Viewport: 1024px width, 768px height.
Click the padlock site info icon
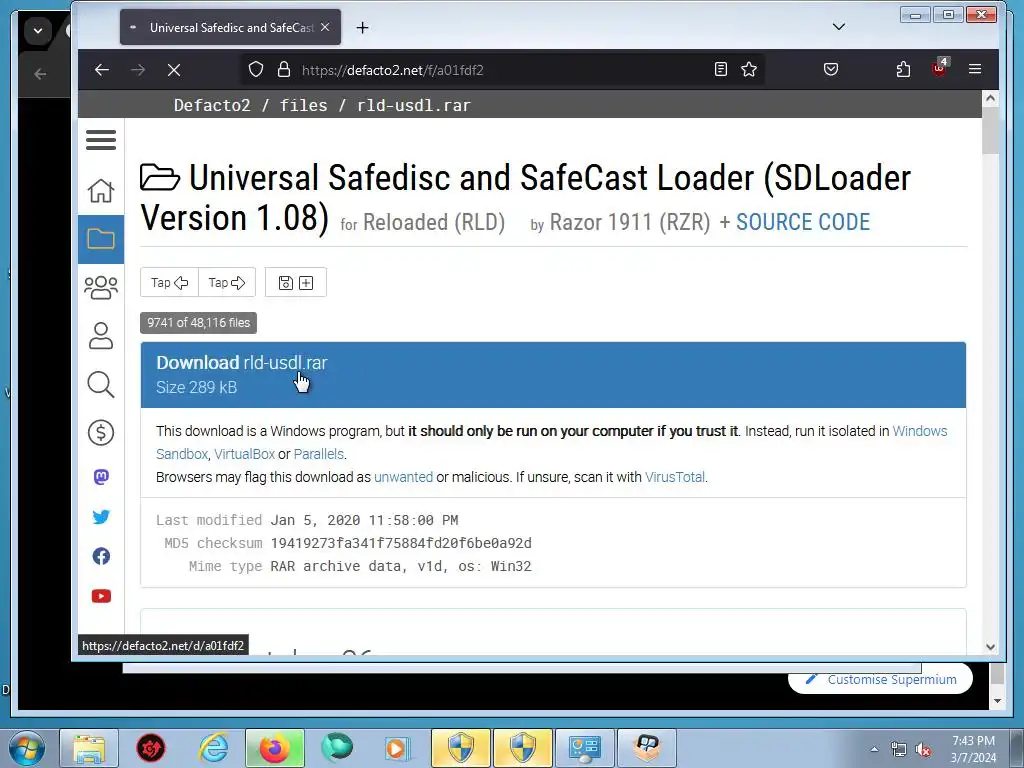(283, 69)
